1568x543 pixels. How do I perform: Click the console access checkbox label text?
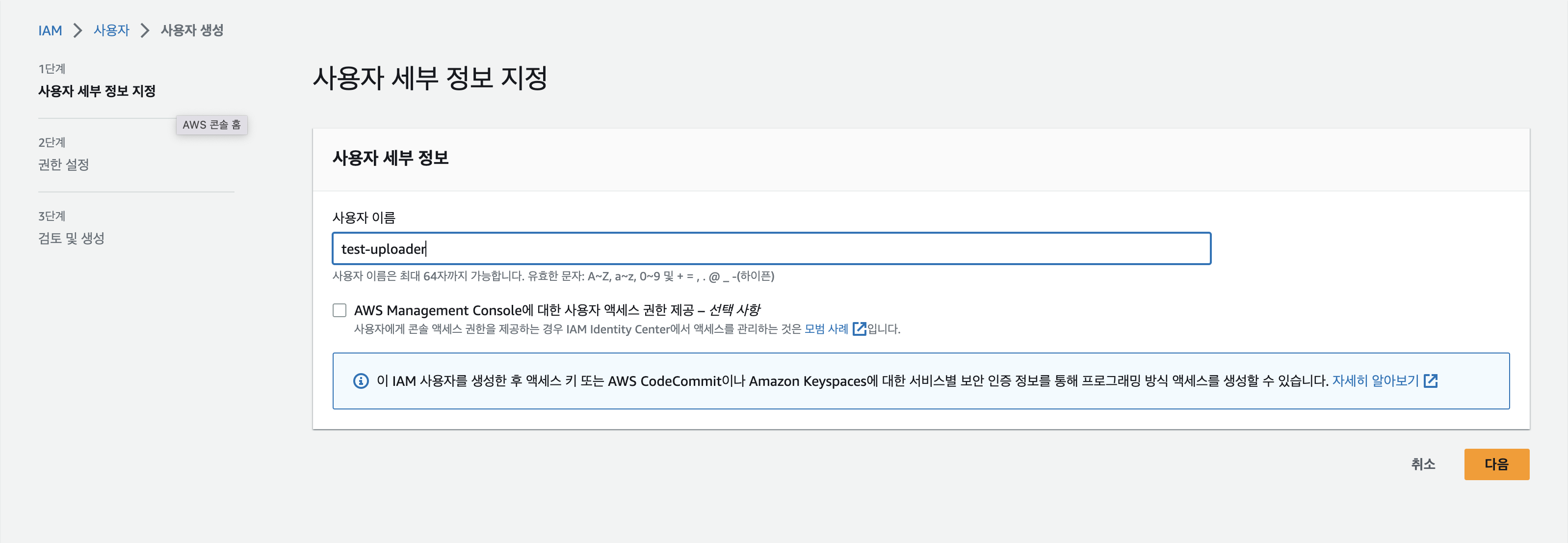click(x=556, y=310)
